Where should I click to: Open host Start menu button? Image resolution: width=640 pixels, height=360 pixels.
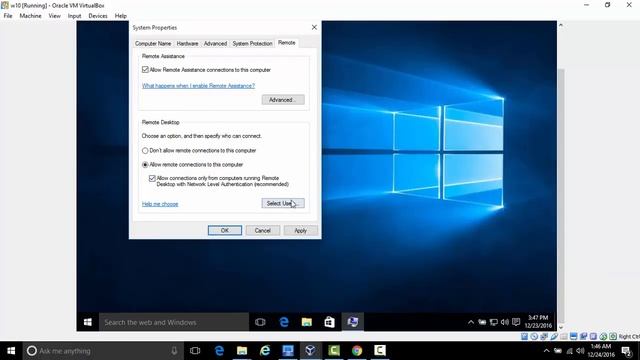click(11, 351)
